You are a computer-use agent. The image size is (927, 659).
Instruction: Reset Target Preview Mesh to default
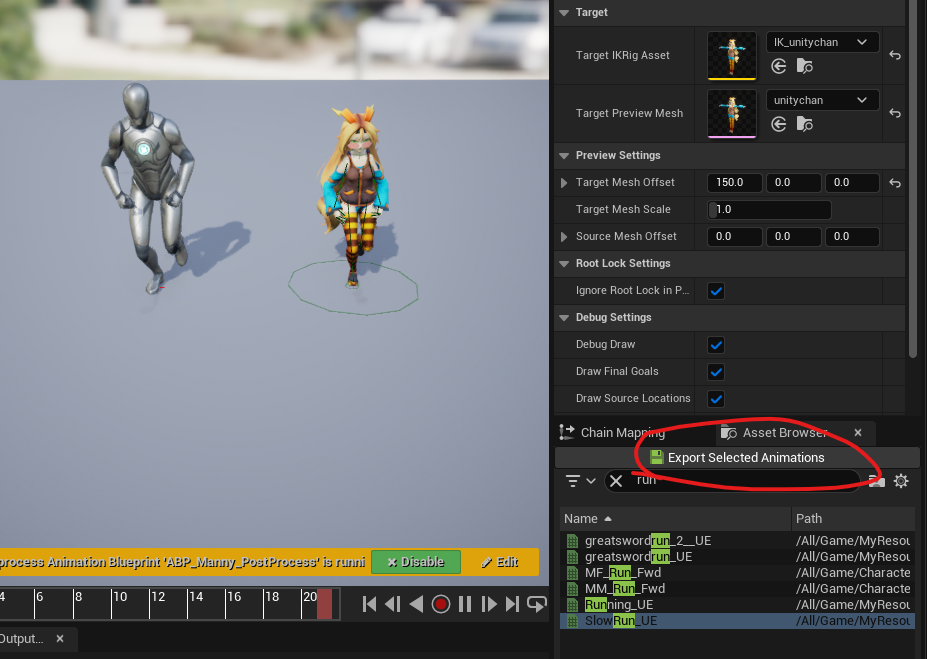click(x=894, y=113)
